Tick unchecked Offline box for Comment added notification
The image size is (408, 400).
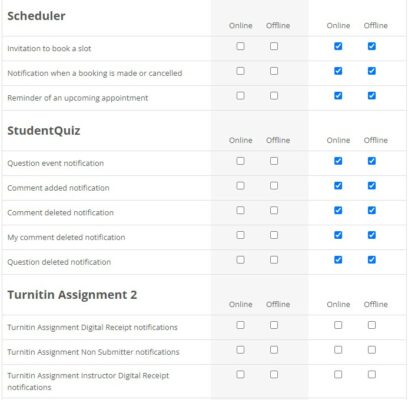[x=274, y=186]
